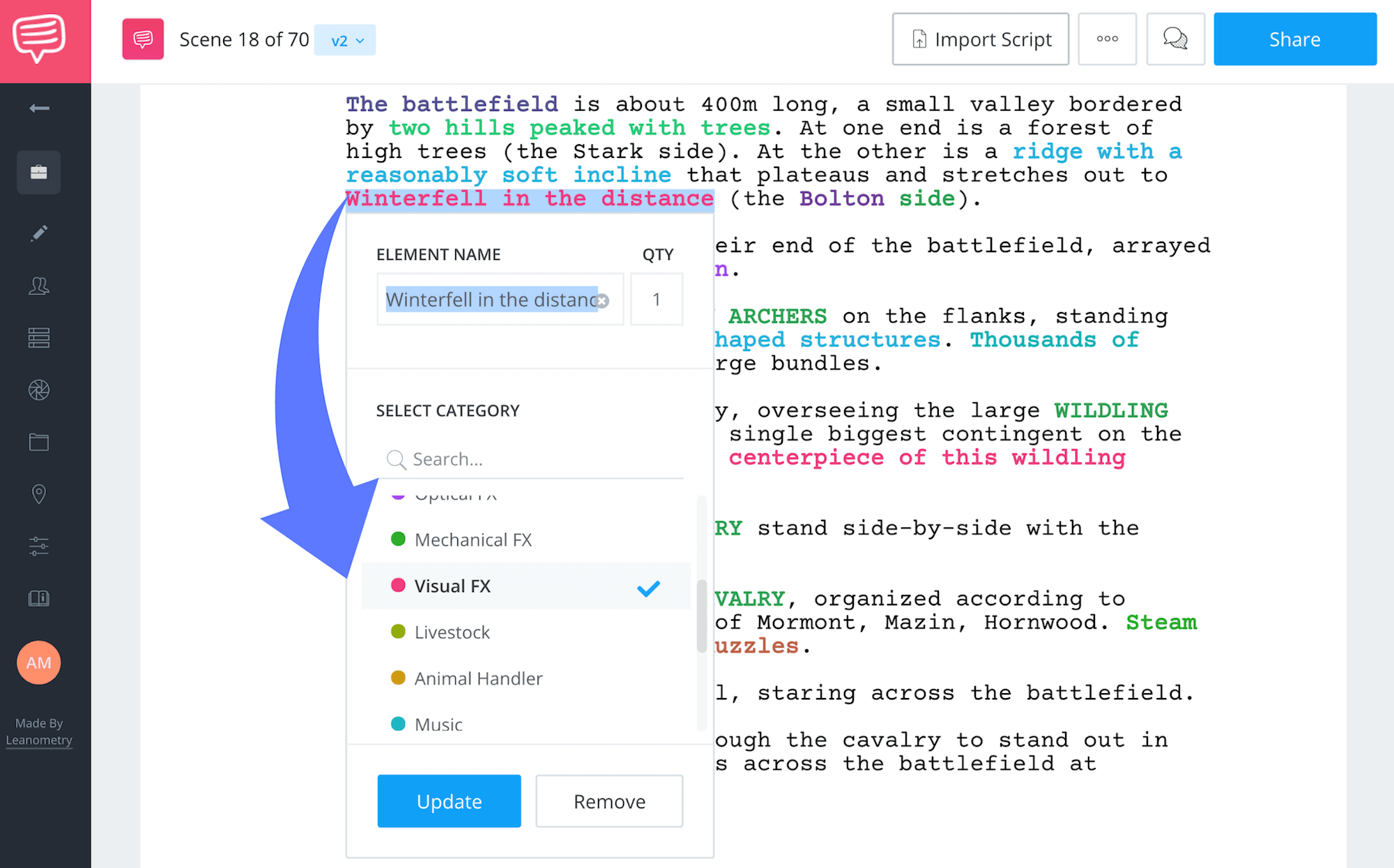Open the reports book icon in sidebar
1394x868 pixels.
click(x=38, y=598)
